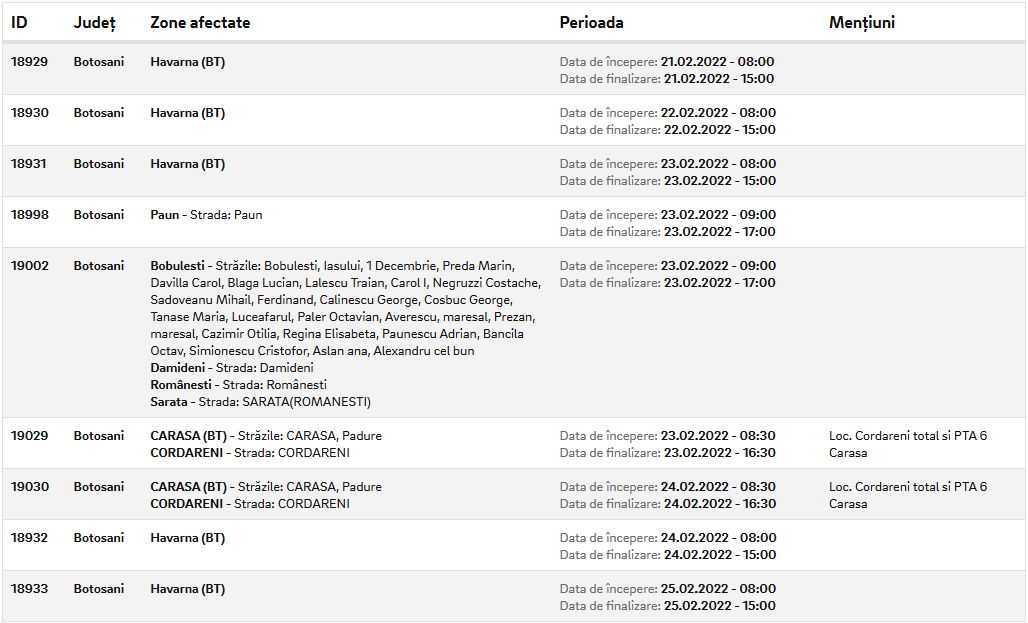The image size is (1028, 623).
Task: Click outage ID 19002
Action: tap(30, 266)
